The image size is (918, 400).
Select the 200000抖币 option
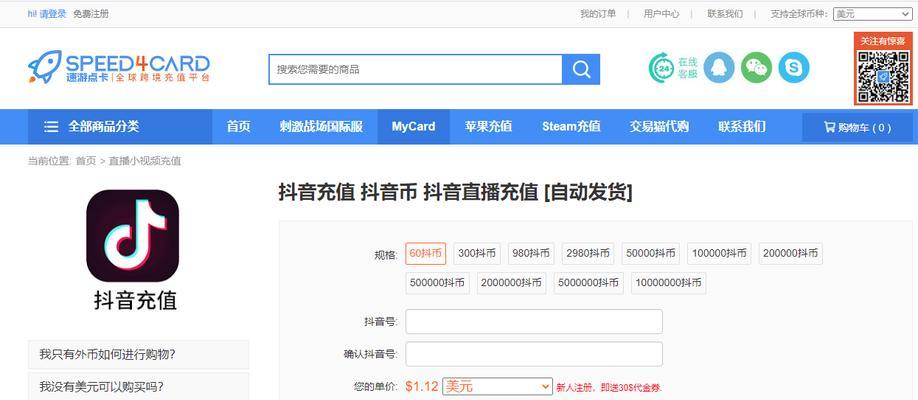click(x=790, y=254)
